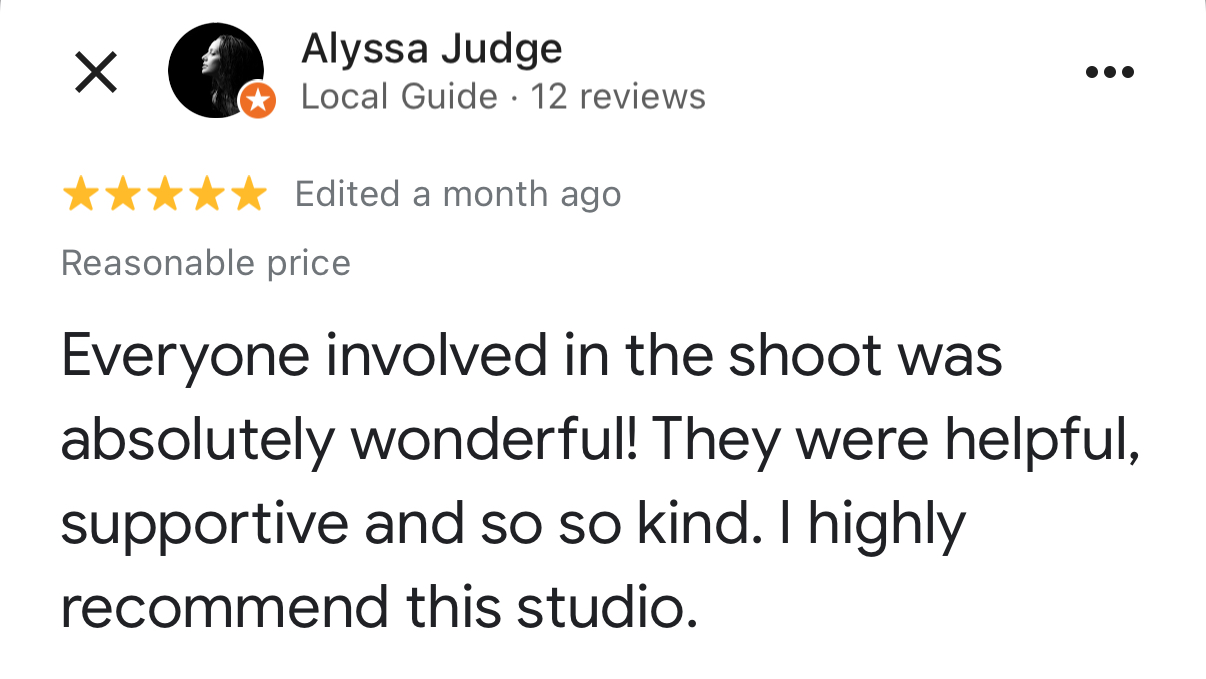Click the fourth yellow rating star
This screenshot has height=679, width=1206.
(206, 194)
